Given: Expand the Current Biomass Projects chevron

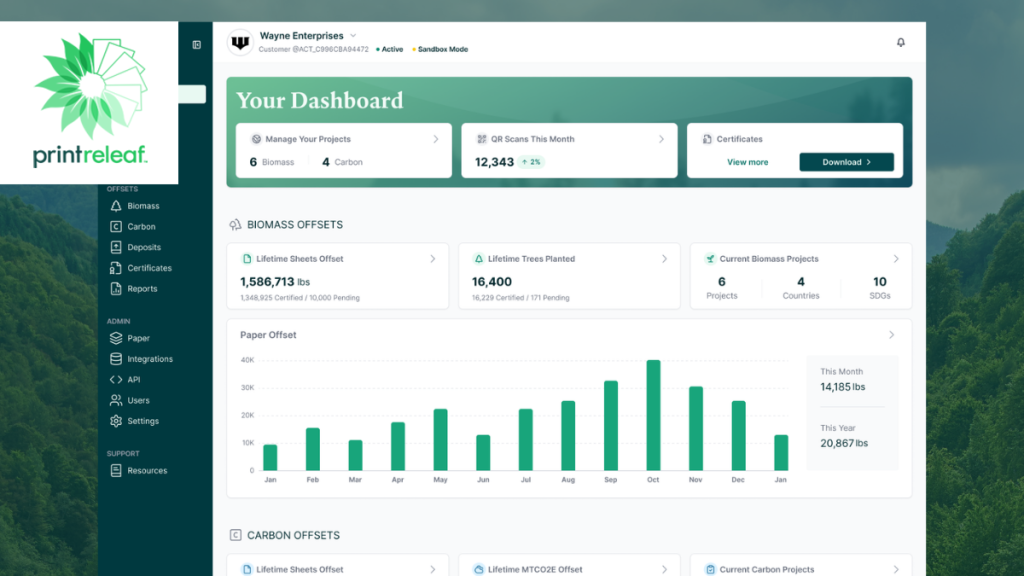Looking at the screenshot, I should click(x=896, y=259).
